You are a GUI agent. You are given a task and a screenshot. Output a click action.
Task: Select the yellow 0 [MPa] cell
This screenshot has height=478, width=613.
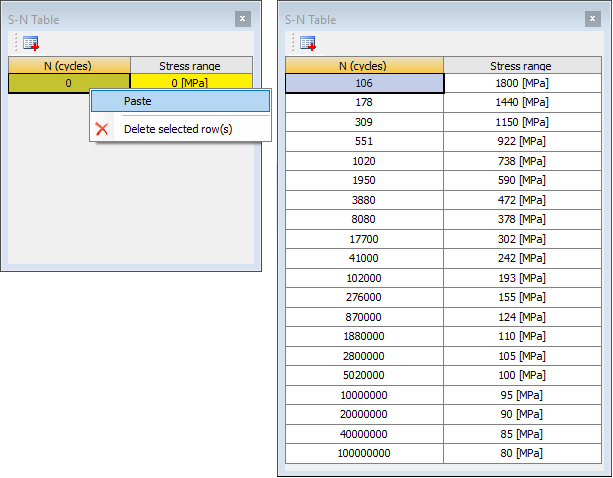(x=192, y=81)
